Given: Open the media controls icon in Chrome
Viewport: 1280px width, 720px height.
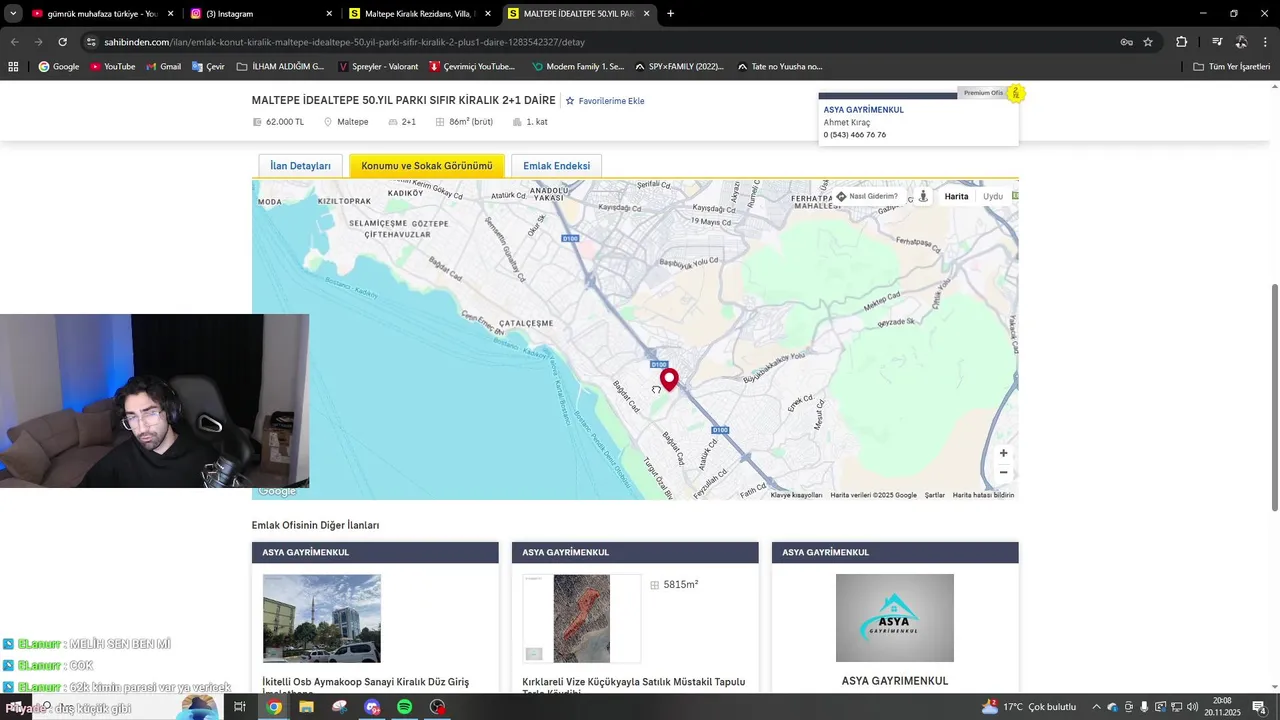Looking at the screenshot, I should pyautogui.click(x=1217, y=42).
